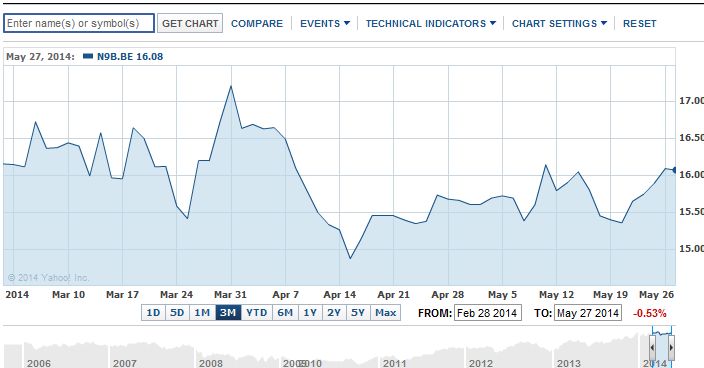Screen dimensions: 704x368
Task: Click the COMPARE link
Action: click(x=257, y=23)
